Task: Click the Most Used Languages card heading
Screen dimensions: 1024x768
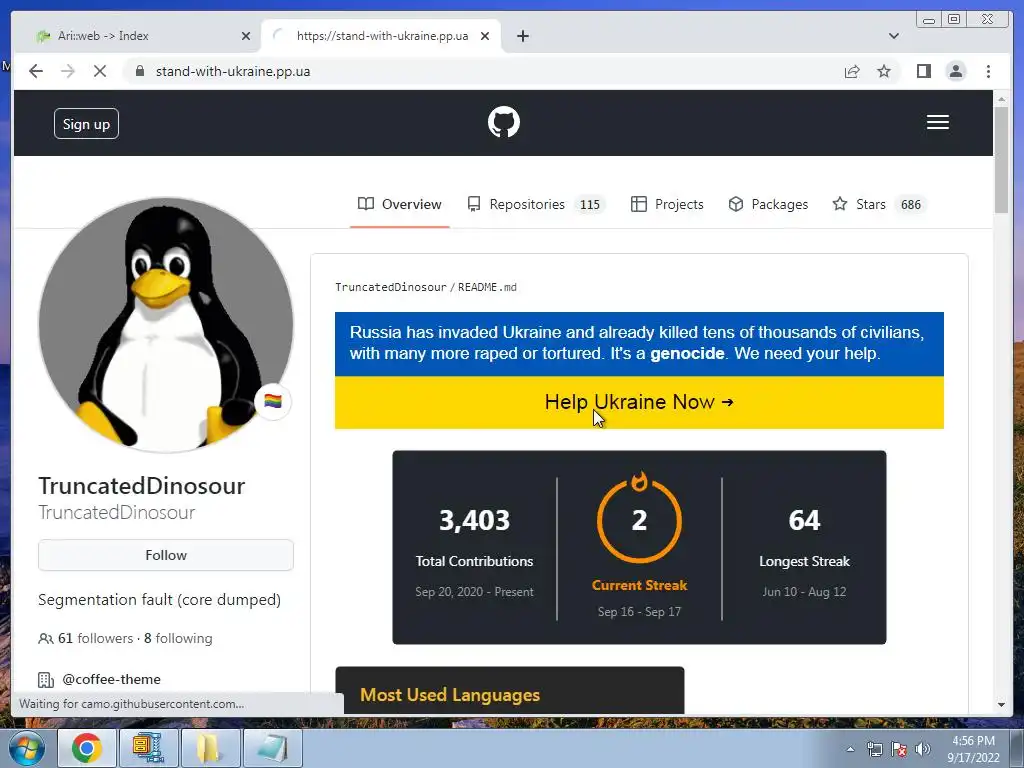Action: (x=450, y=695)
